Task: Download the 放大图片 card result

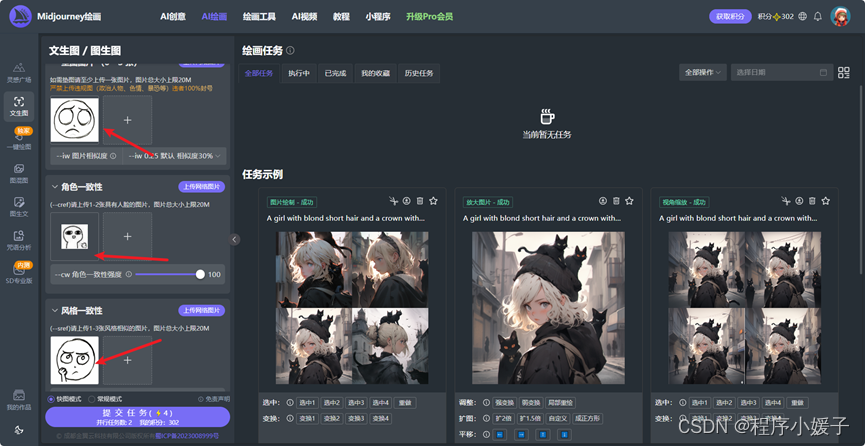Action: (603, 201)
